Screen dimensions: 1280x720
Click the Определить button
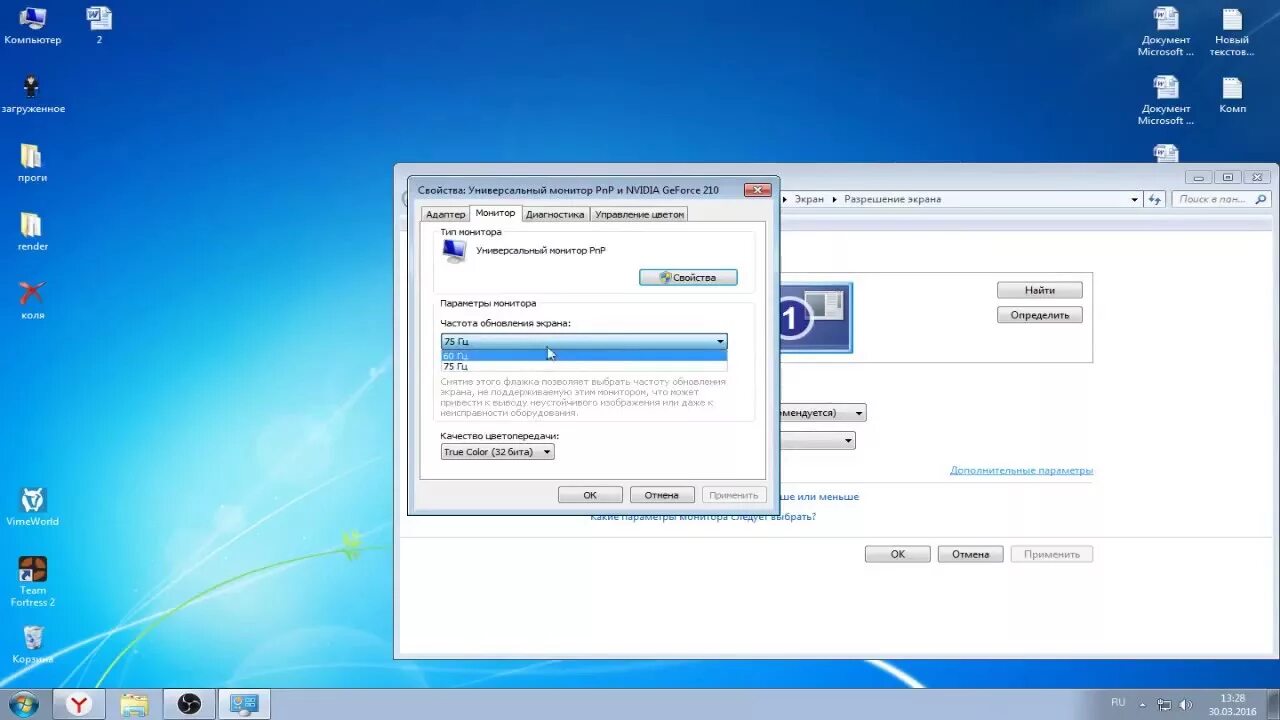pyautogui.click(x=1040, y=315)
